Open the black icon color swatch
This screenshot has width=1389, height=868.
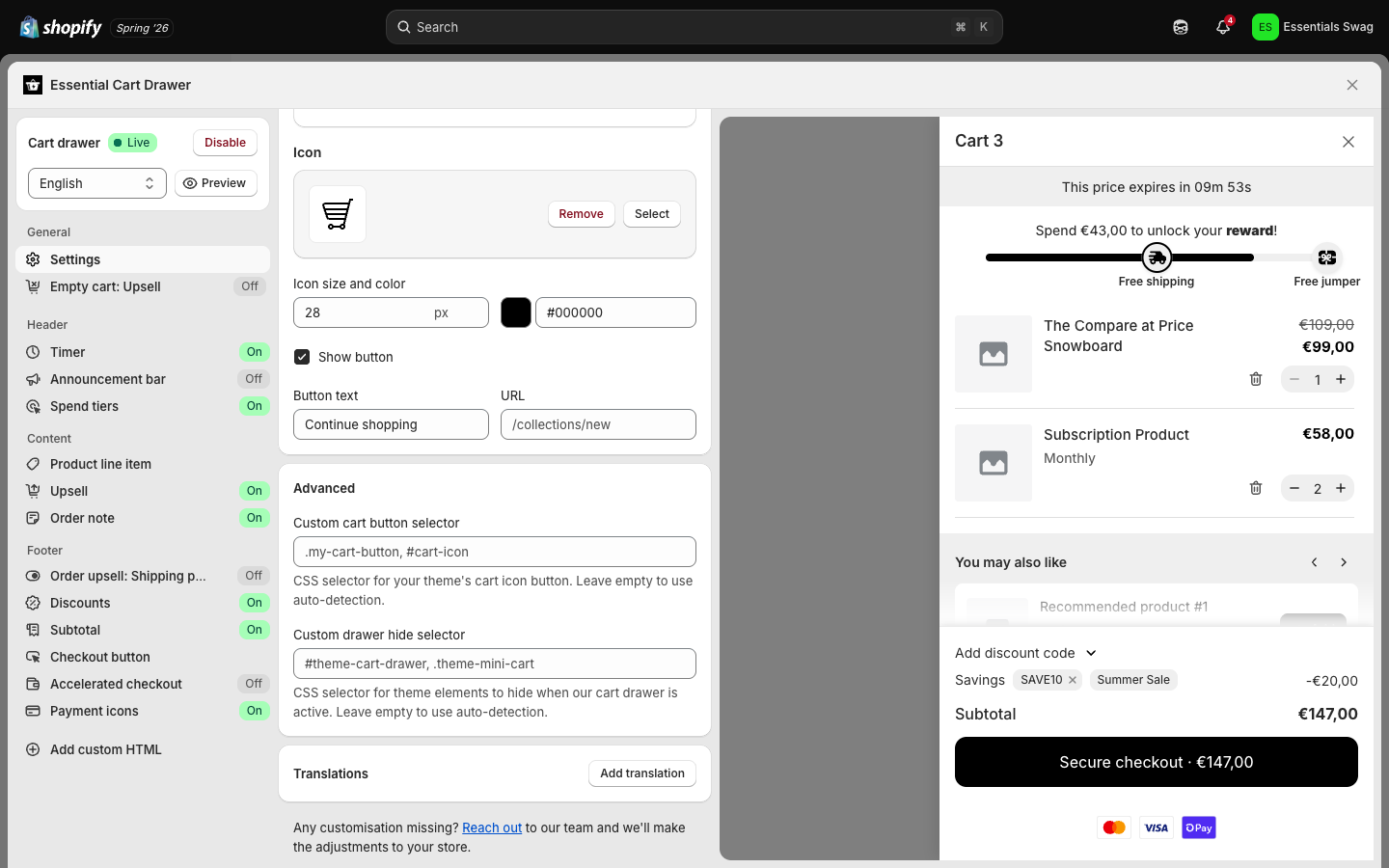[x=516, y=312]
